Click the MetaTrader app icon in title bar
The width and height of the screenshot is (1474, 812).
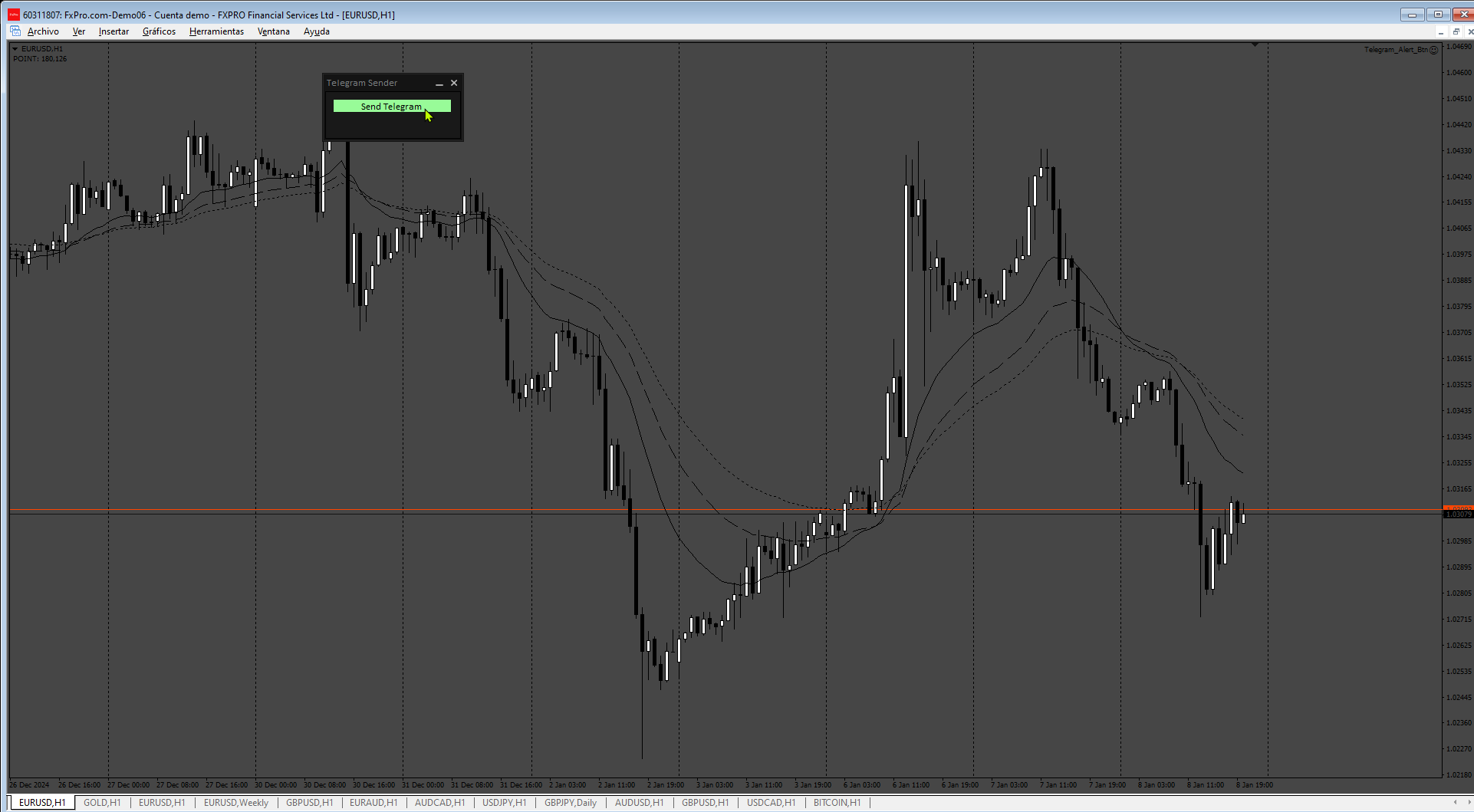14,15
